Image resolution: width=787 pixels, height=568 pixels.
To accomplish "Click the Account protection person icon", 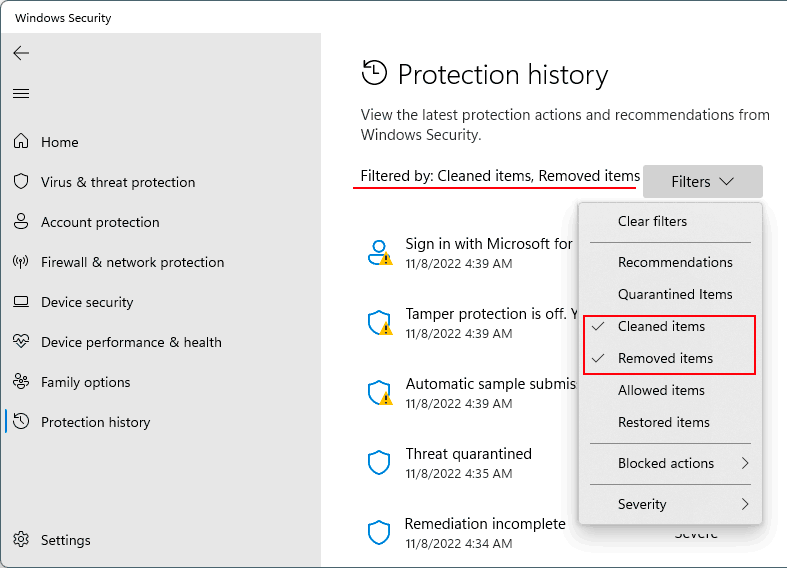I will (21, 221).
